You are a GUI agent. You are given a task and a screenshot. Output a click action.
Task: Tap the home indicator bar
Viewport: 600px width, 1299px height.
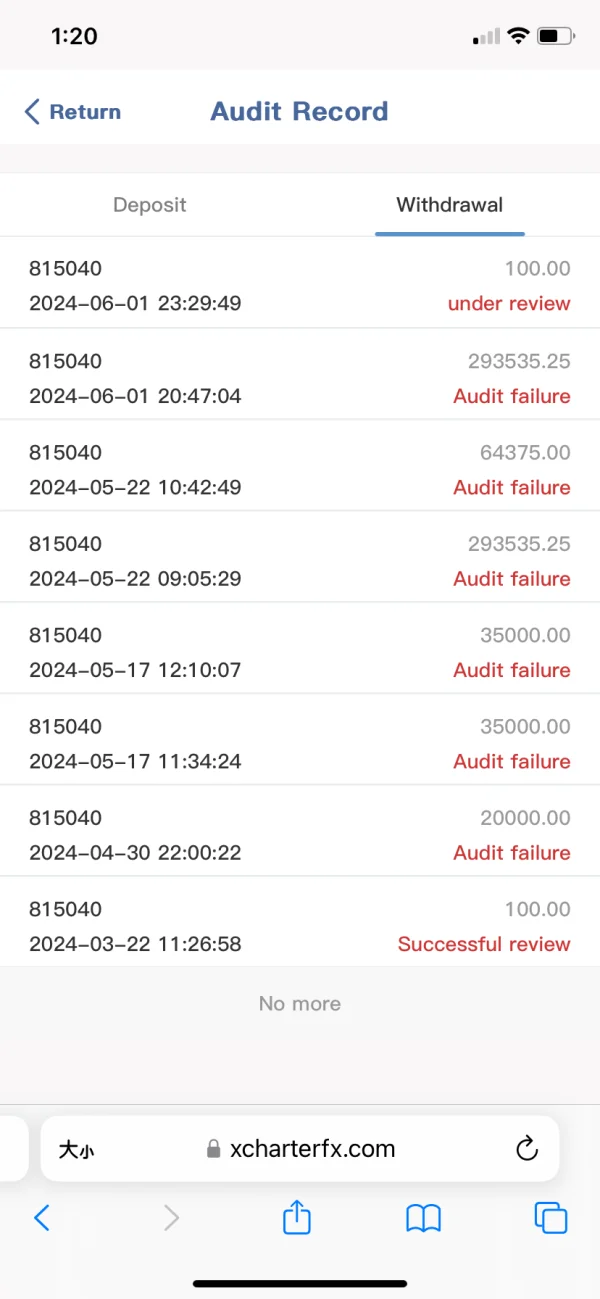300,1283
